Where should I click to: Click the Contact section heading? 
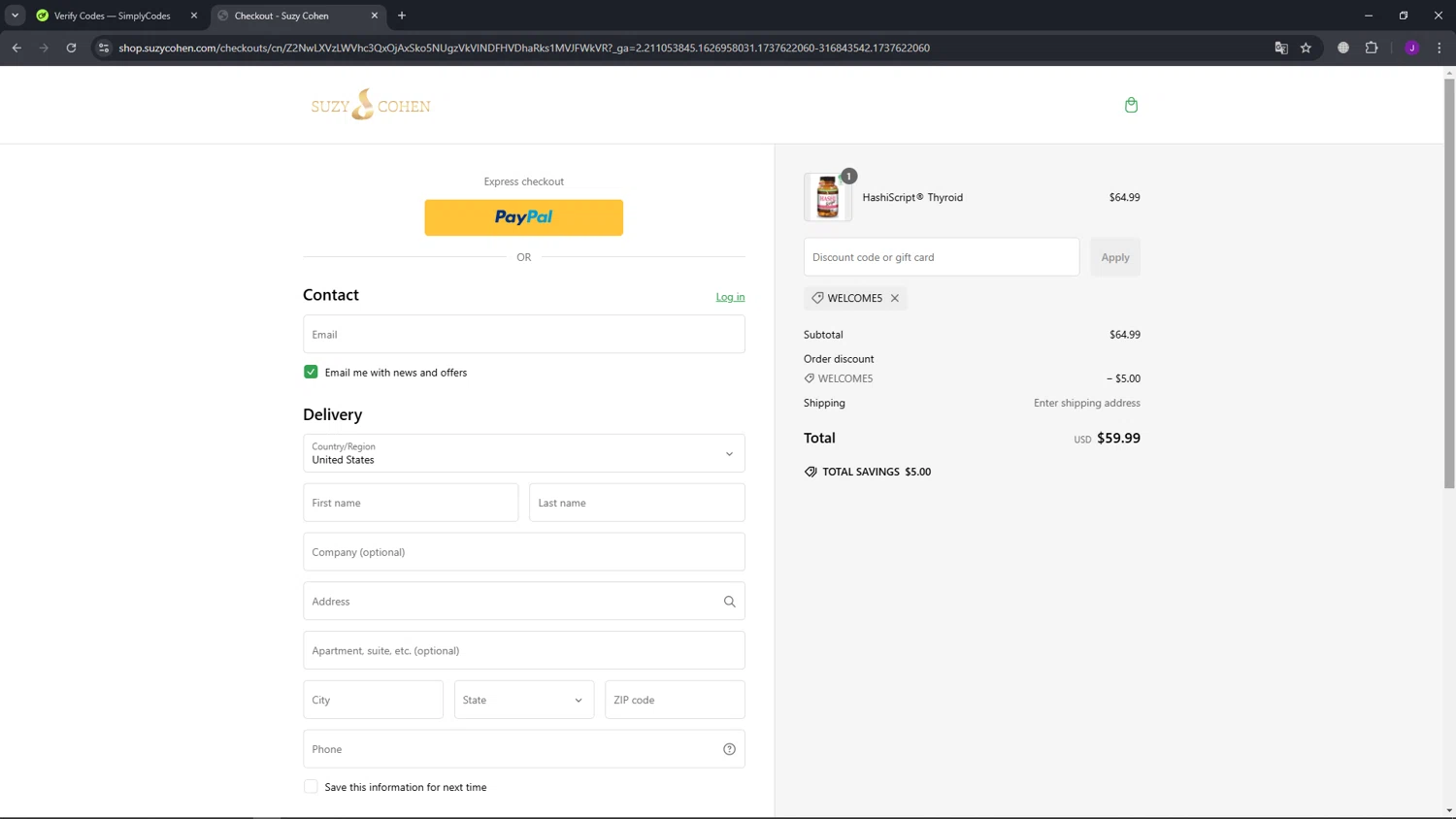pos(331,295)
